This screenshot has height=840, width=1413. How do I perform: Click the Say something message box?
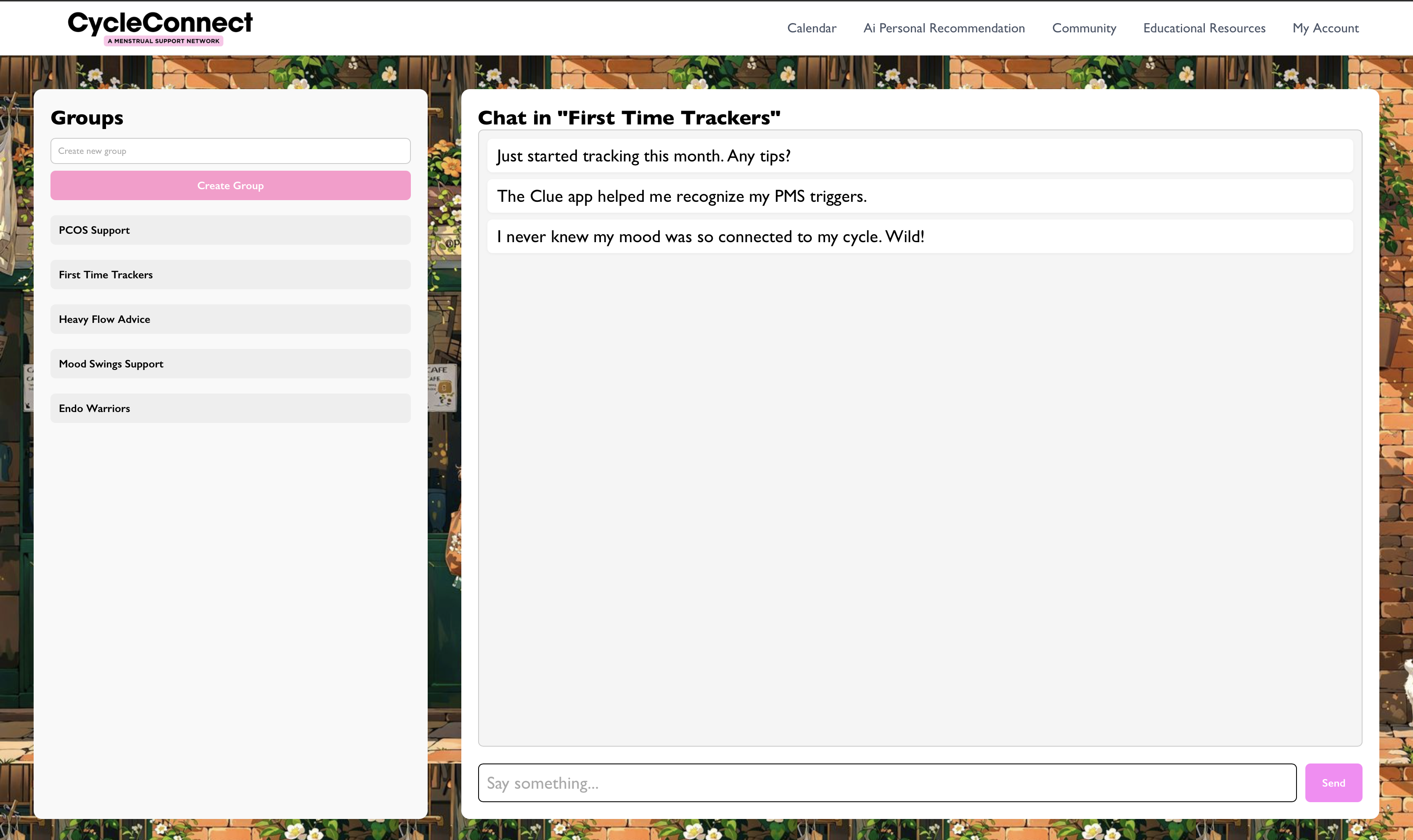[886, 783]
